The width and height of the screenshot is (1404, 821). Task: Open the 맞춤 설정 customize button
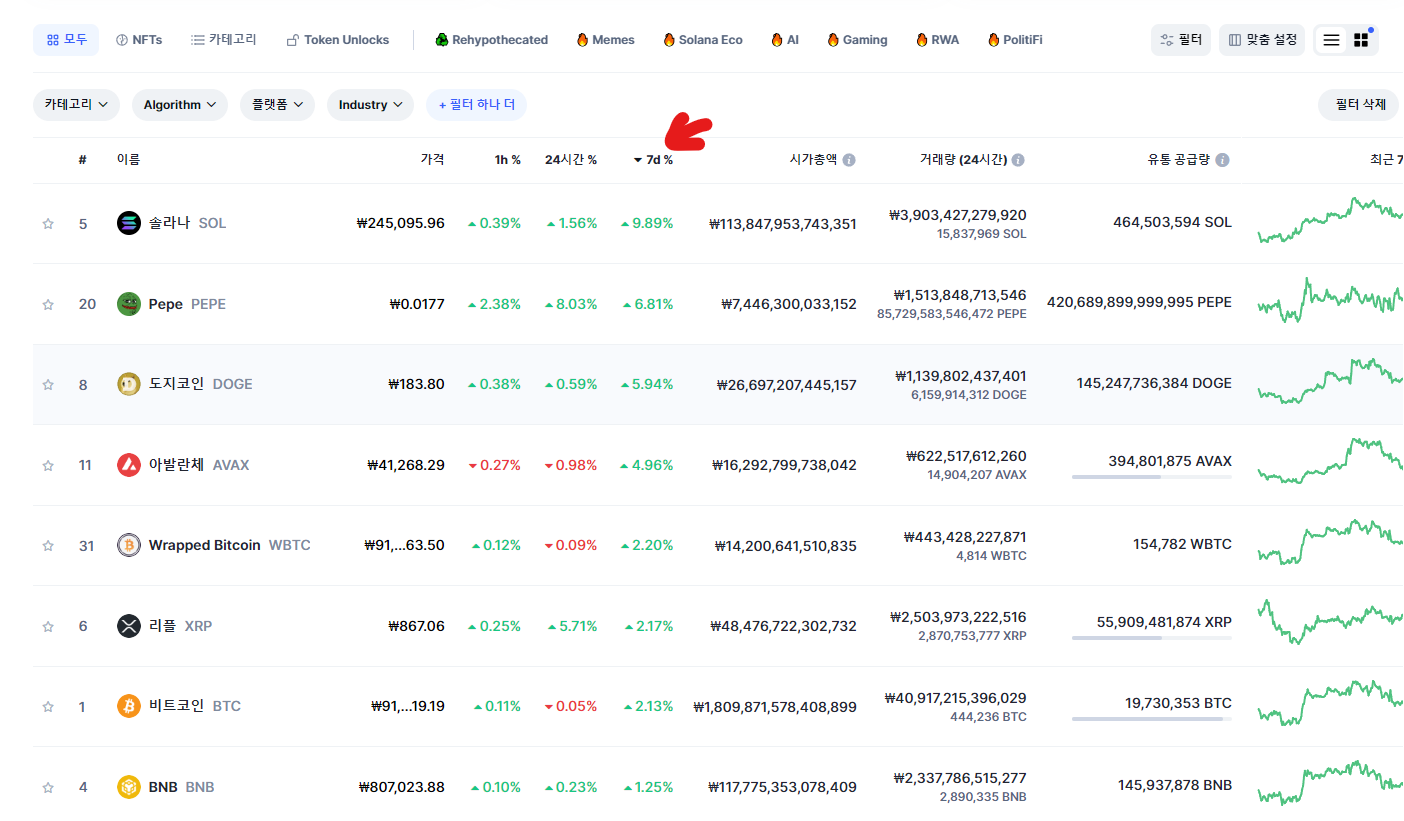1262,40
